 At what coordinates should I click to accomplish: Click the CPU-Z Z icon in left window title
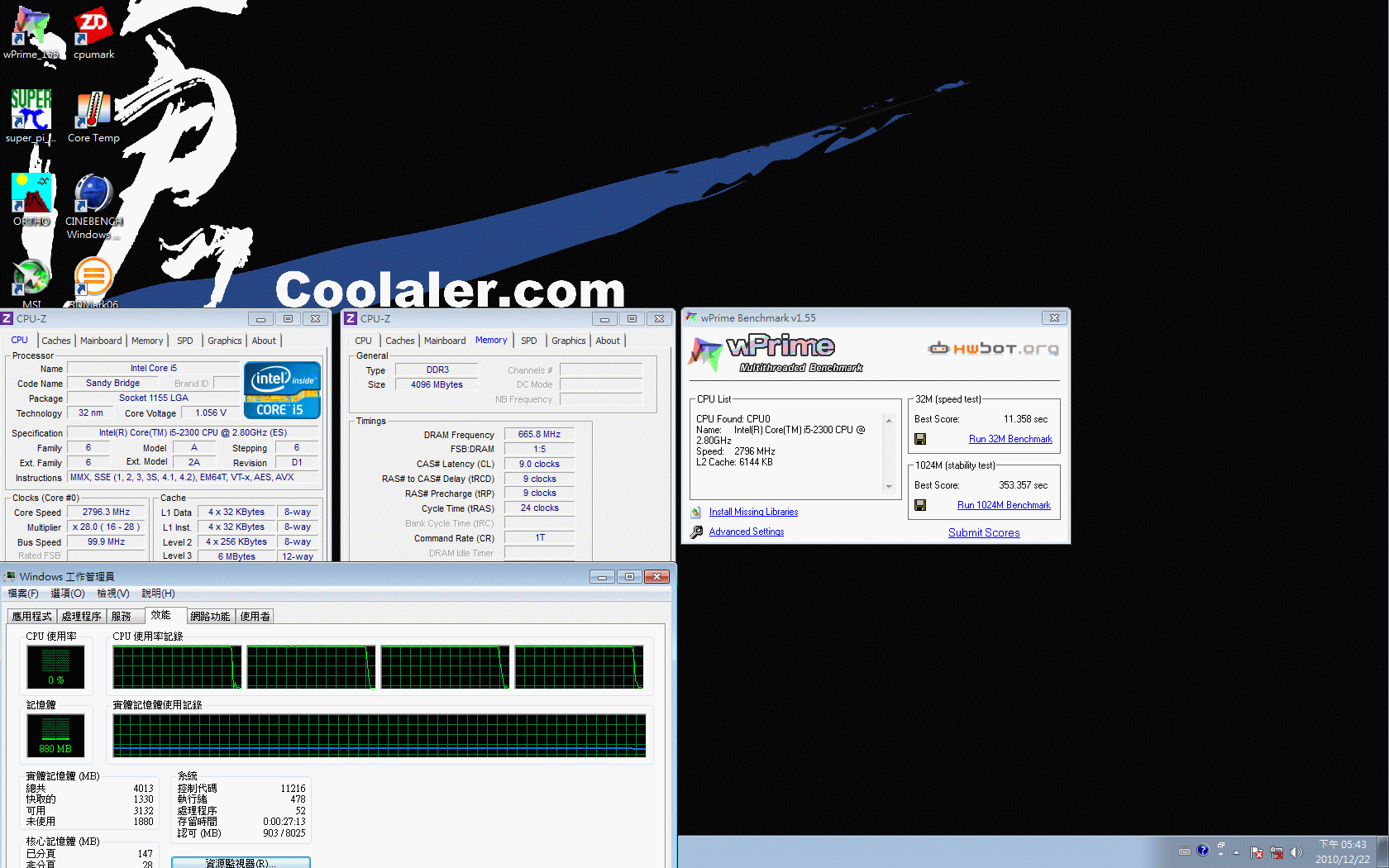point(7,318)
